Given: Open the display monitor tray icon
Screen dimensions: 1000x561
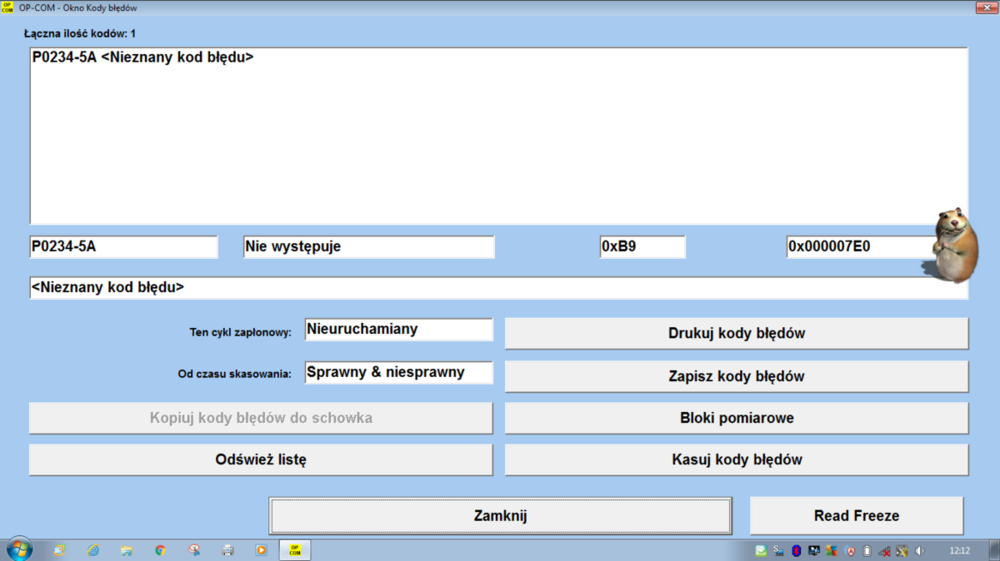Looking at the screenshot, I should point(814,551).
